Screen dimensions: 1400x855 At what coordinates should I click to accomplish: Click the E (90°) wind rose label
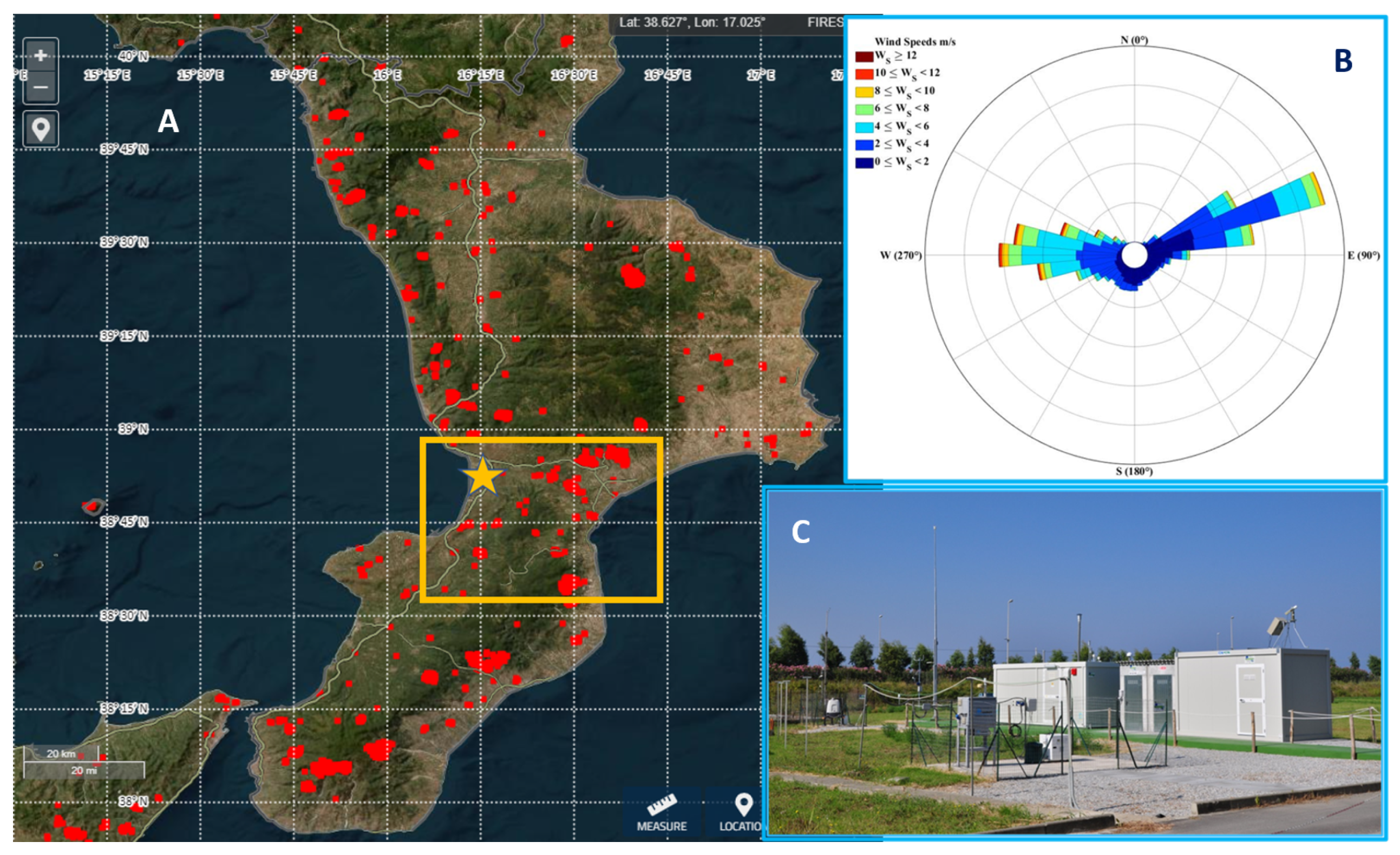tap(1363, 255)
